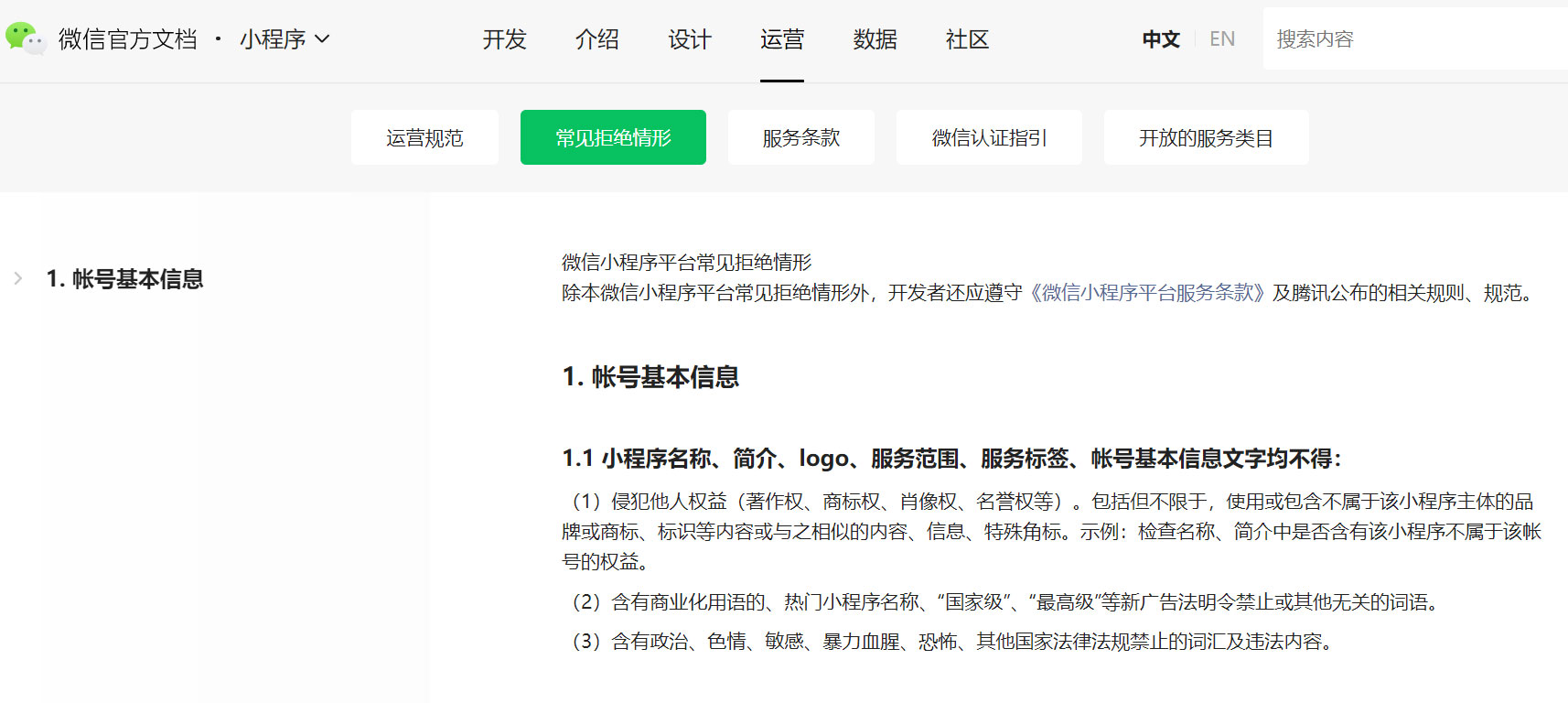Expand the sidebar chevron beside 帐号基本信息
The height and width of the screenshot is (703, 1568).
point(18,278)
